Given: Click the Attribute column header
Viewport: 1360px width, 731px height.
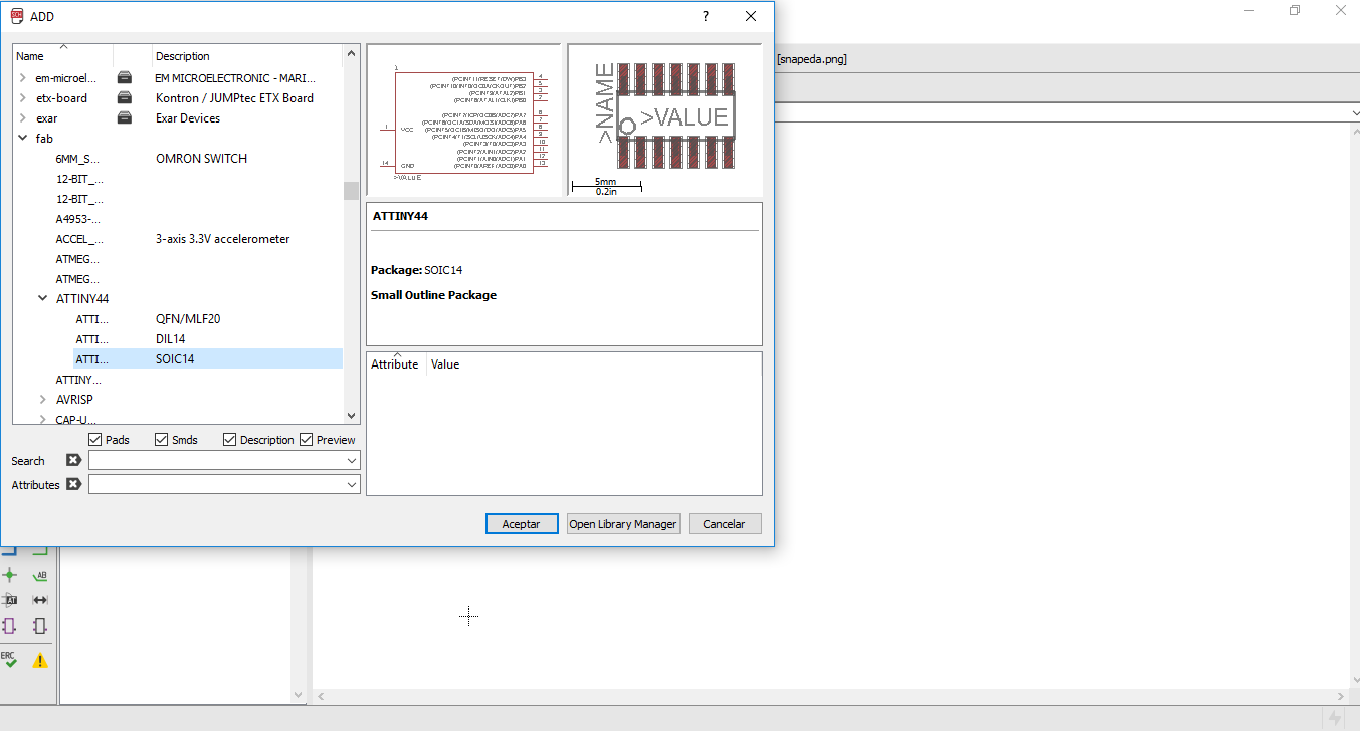Looking at the screenshot, I should coord(396,364).
